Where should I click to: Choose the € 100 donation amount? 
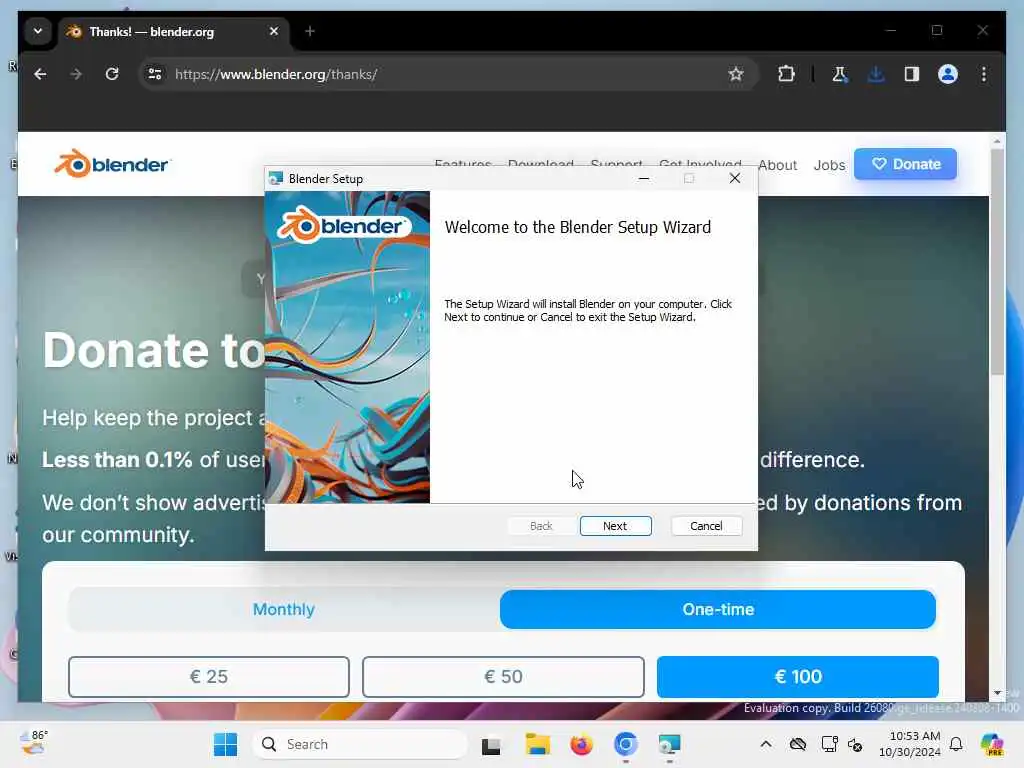797,677
